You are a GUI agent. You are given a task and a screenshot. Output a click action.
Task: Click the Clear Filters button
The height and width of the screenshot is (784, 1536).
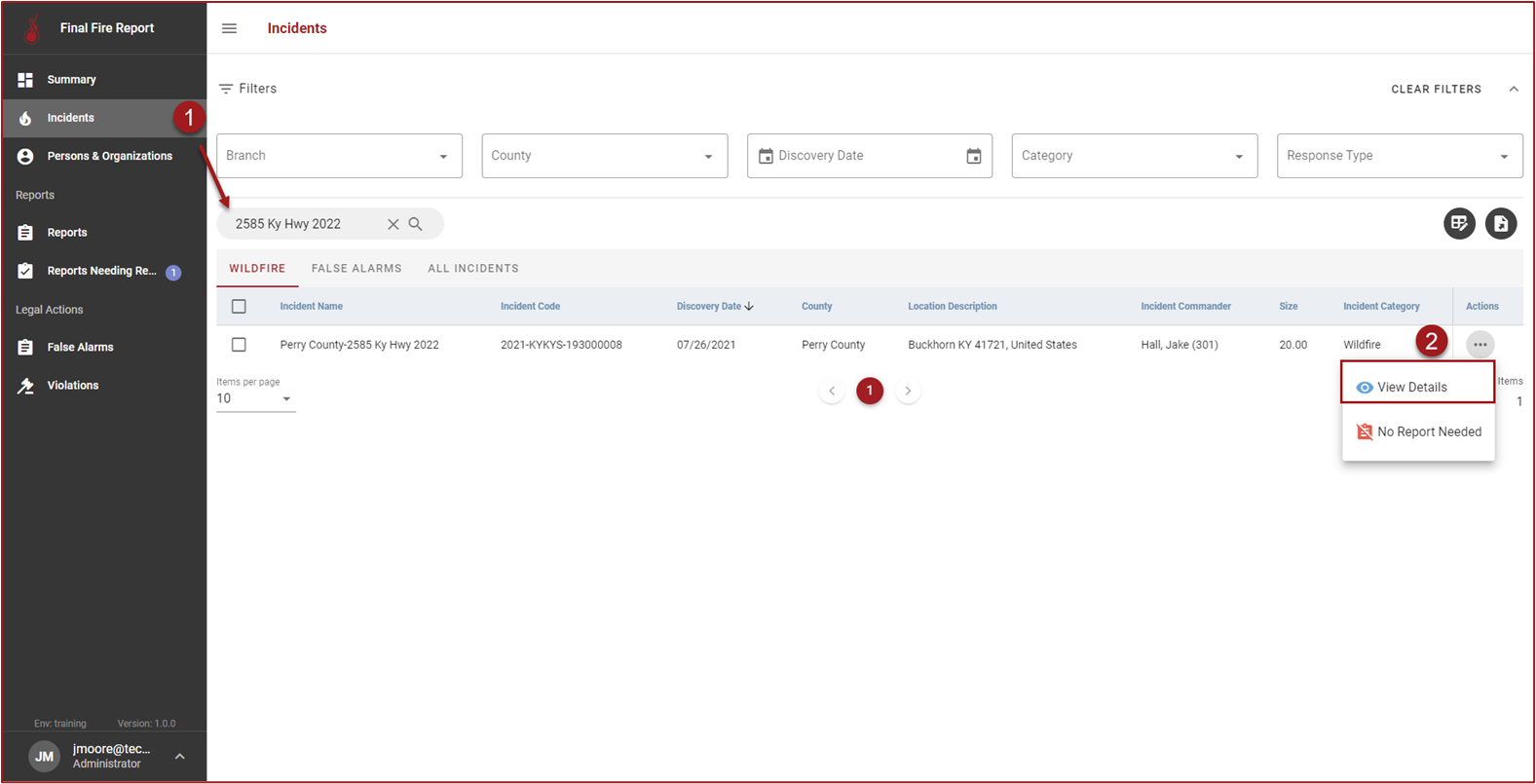pyautogui.click(x=1436, y=89)
